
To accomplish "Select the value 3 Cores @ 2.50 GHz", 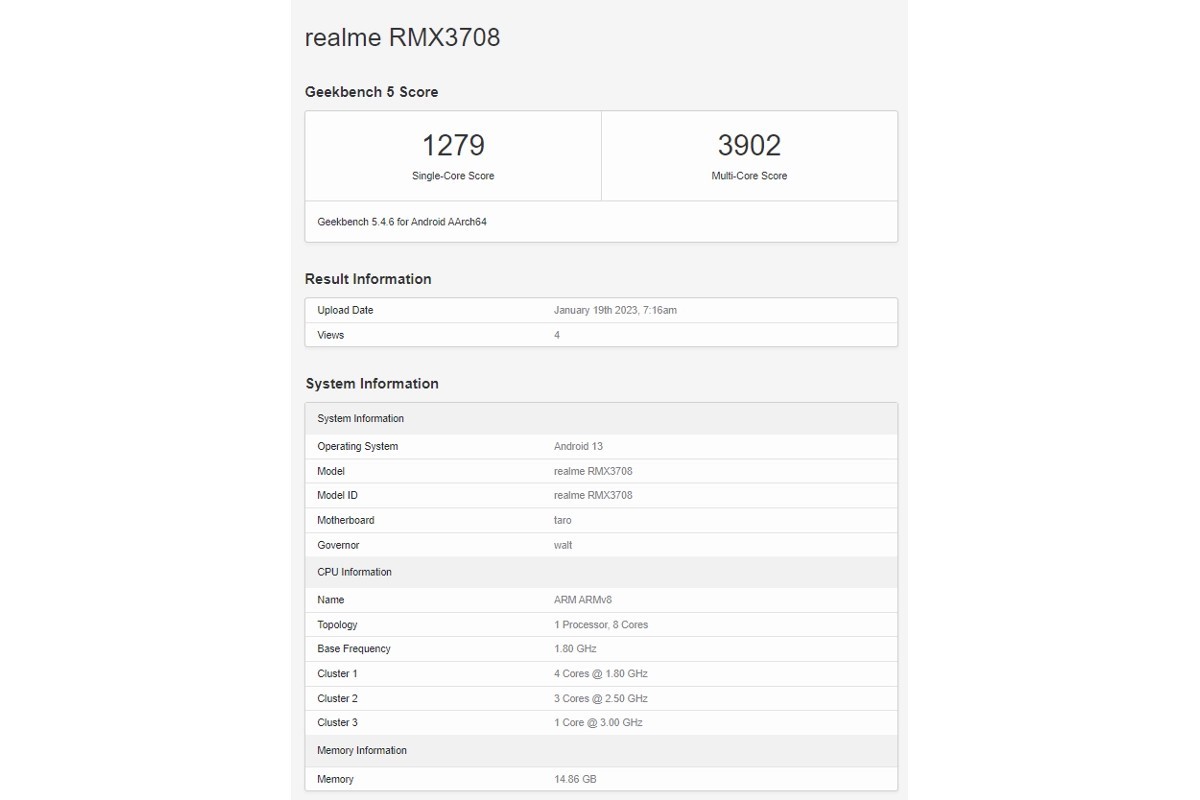I will 601,699.
